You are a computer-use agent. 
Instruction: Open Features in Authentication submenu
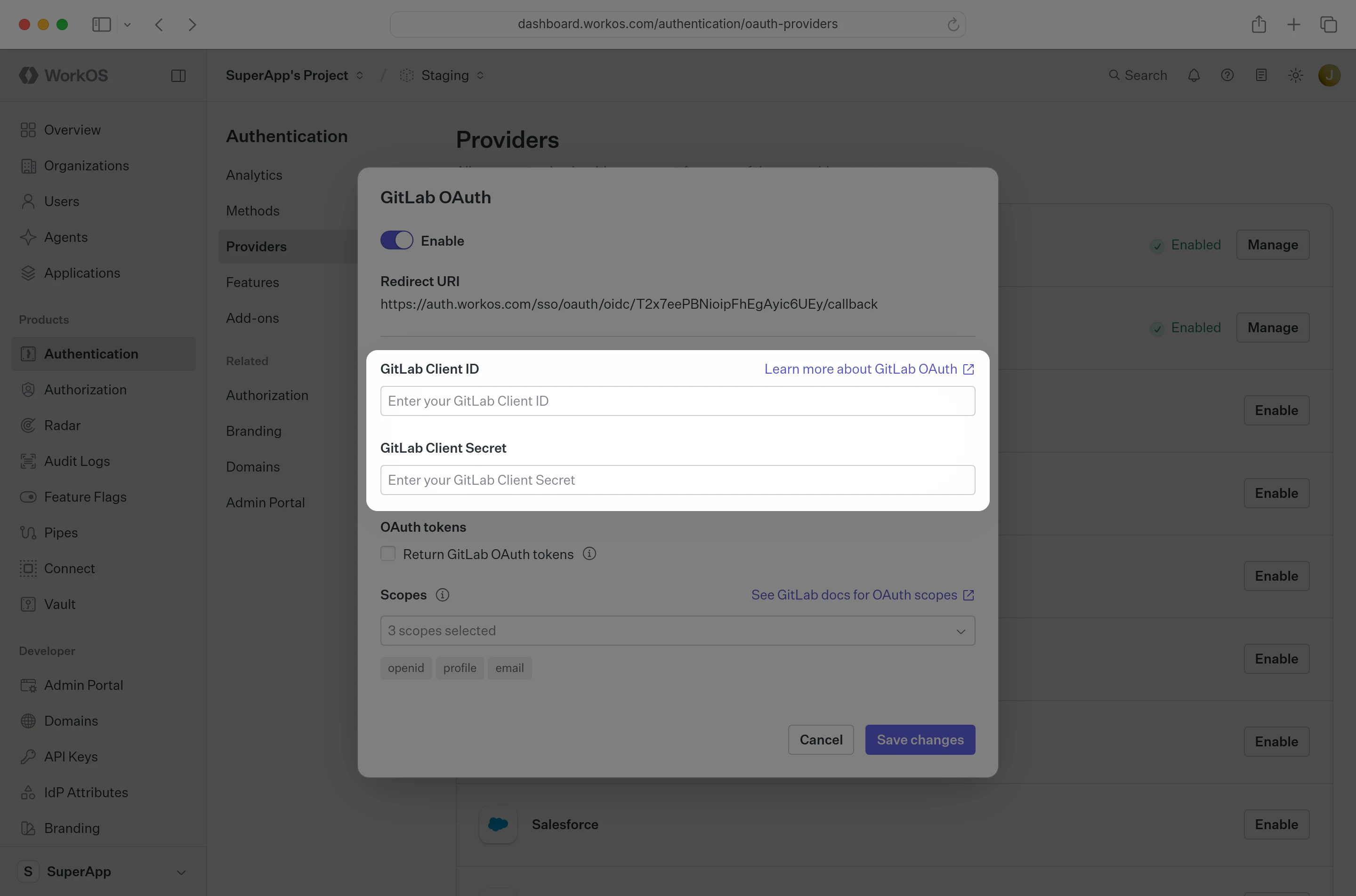252,282
